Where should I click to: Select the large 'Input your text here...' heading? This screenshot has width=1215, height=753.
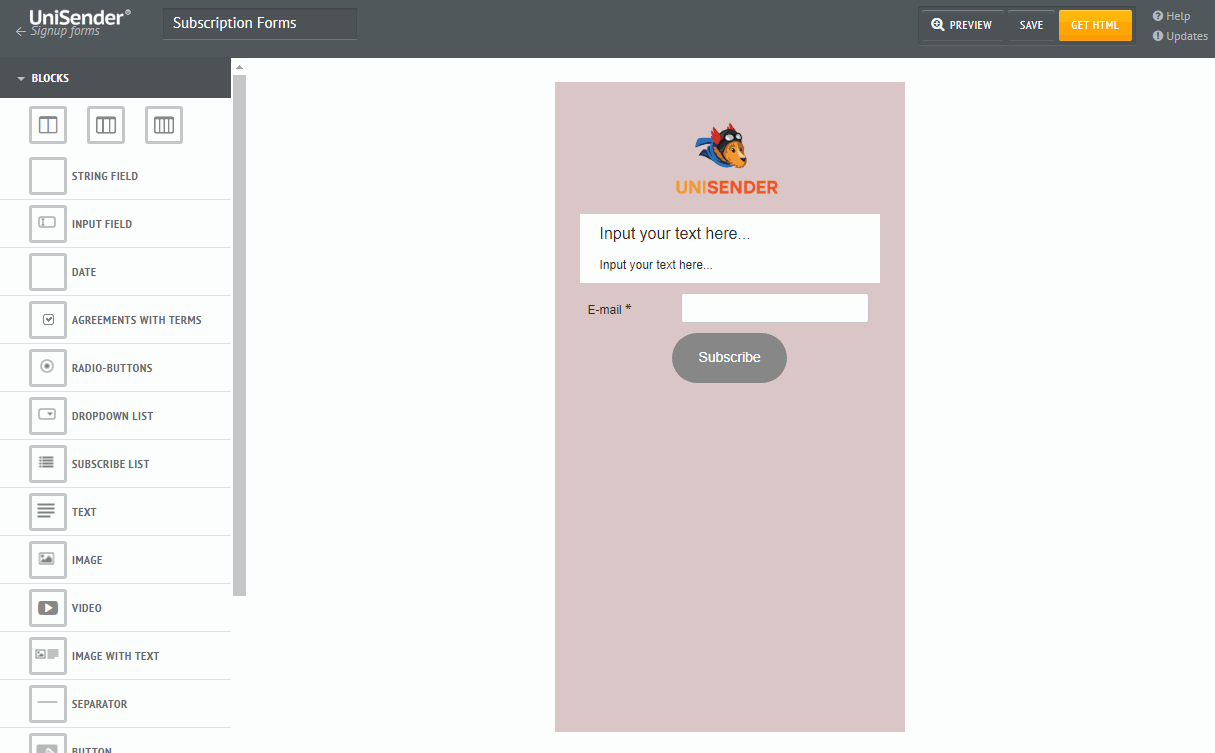(x=675, y=233)
